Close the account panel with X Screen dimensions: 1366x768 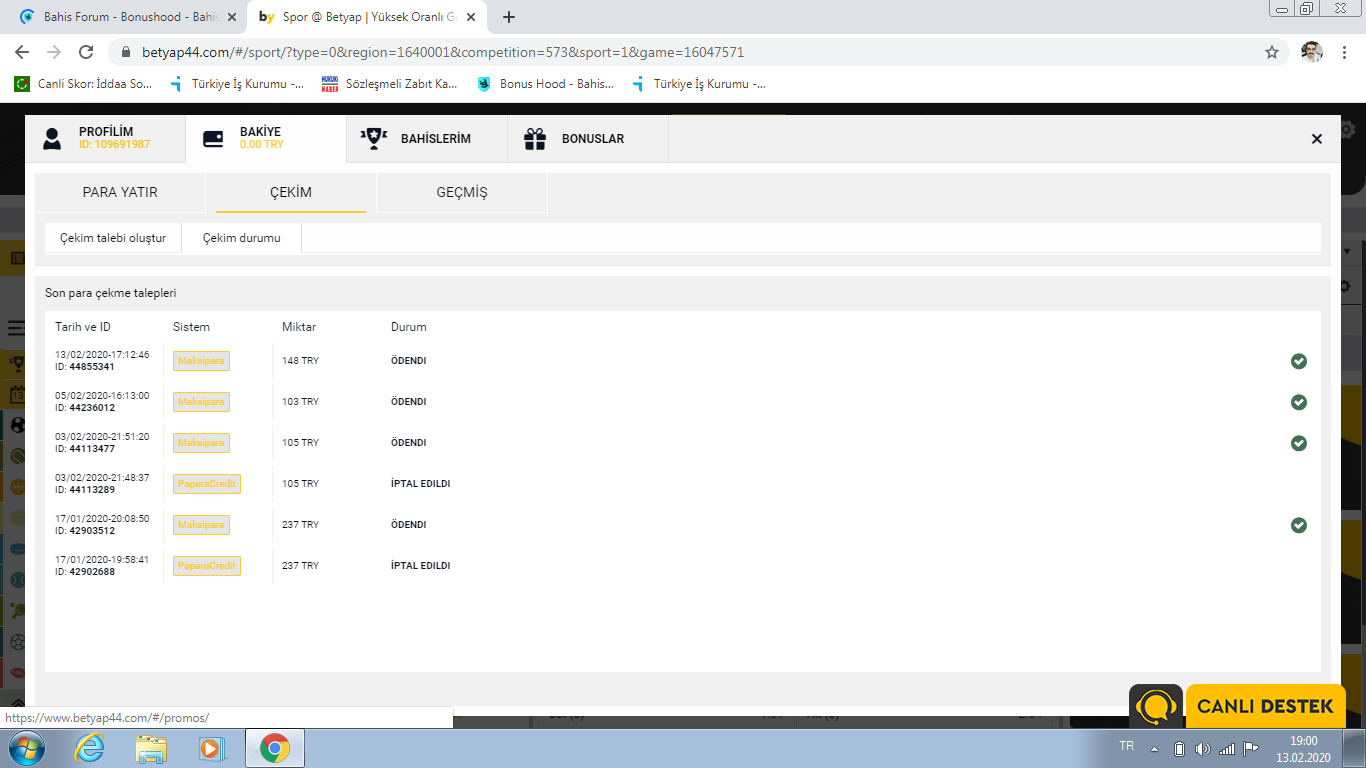pyautogui.click(x=1316, y=139)
